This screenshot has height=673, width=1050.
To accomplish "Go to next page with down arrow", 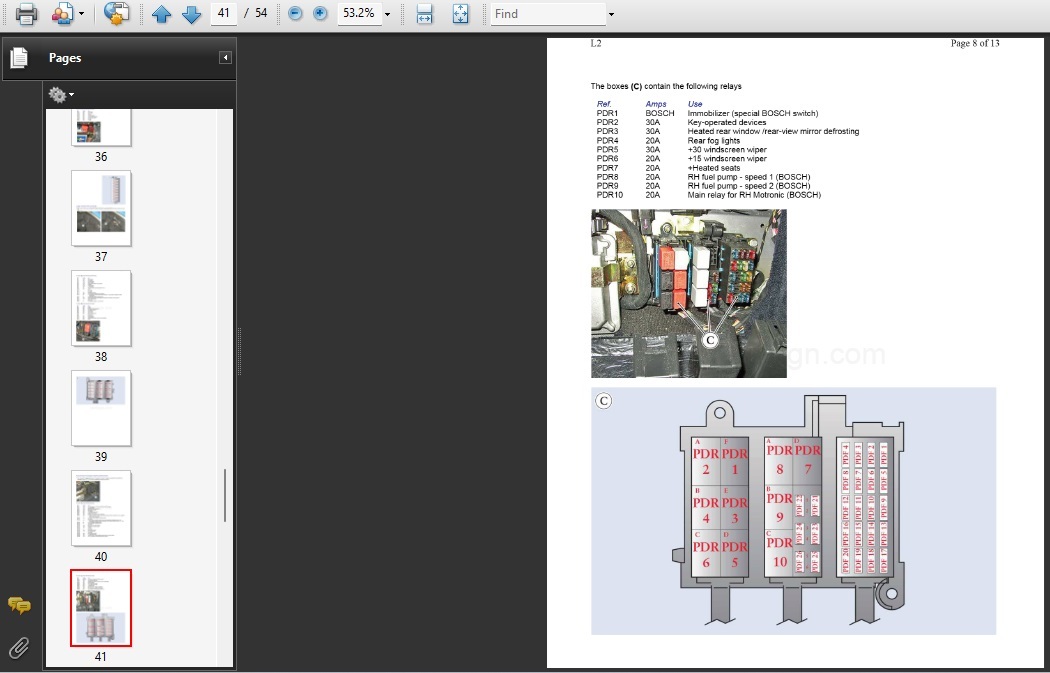I will [x=192, y=14].
